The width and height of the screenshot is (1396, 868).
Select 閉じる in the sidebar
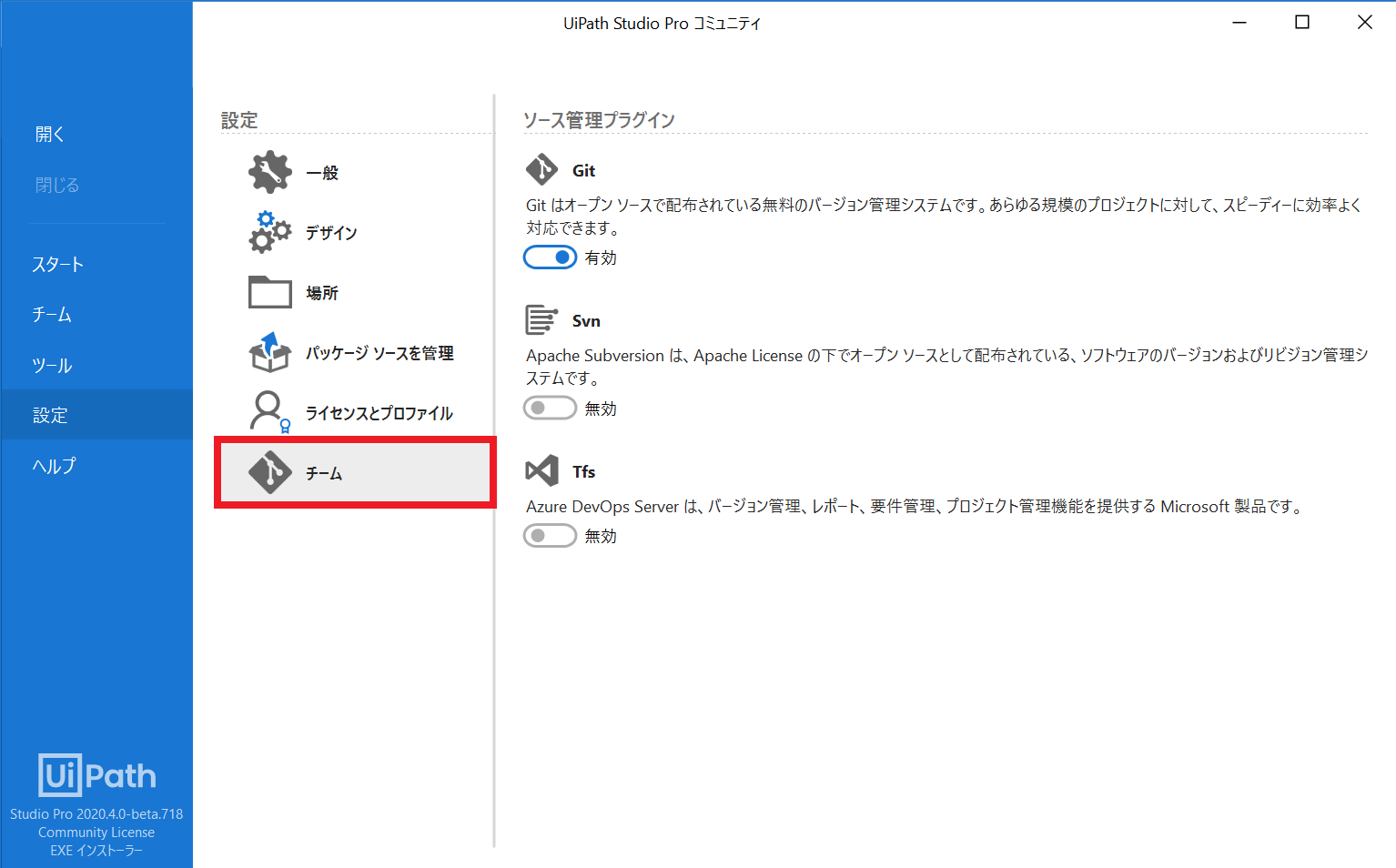click(57, 186)
